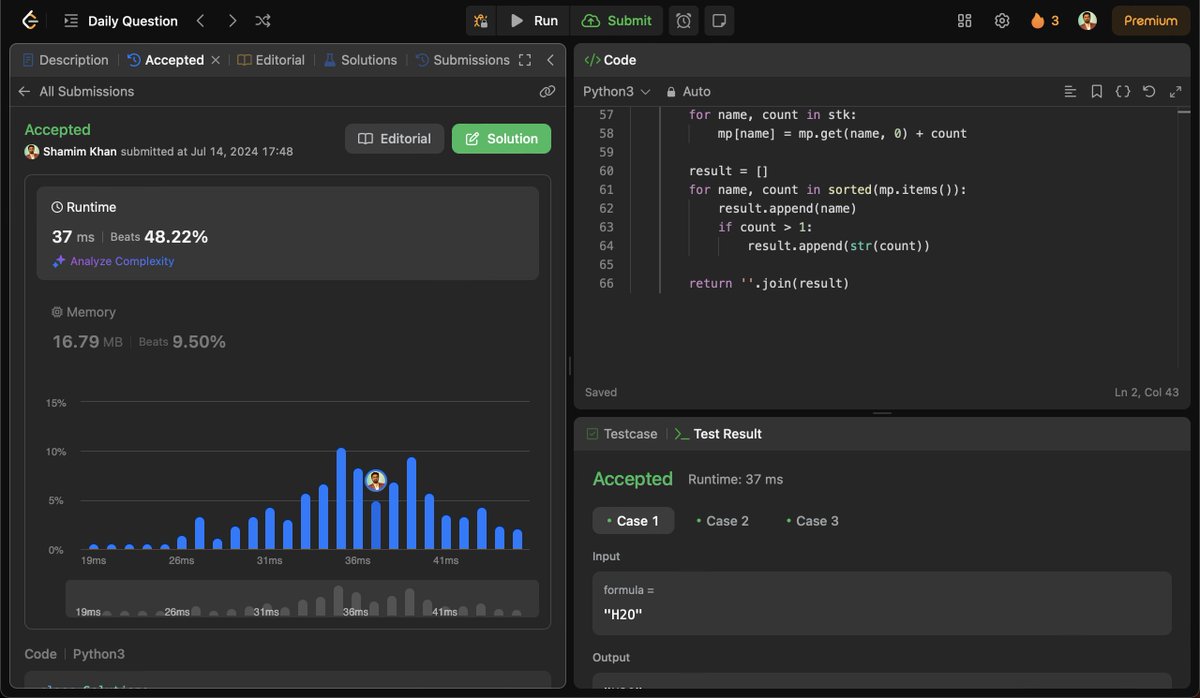The width and height of the screenshot is (1200, 698).
Task: Open the profile avatar in top bar
Action: click(1087, 21)
